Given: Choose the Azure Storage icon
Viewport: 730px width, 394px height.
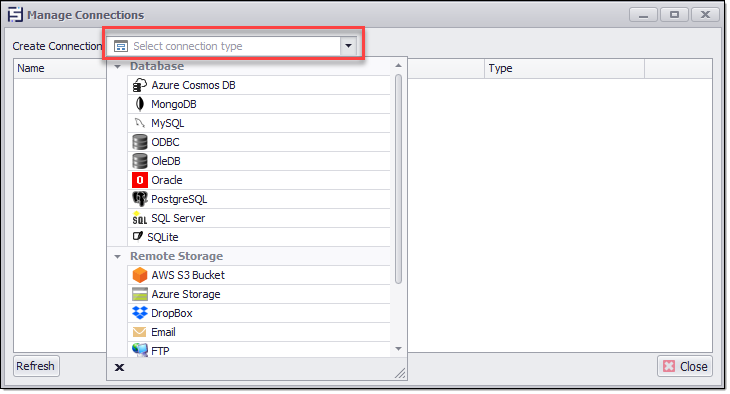Looking at the screenshot, I should tap(140, 294).
